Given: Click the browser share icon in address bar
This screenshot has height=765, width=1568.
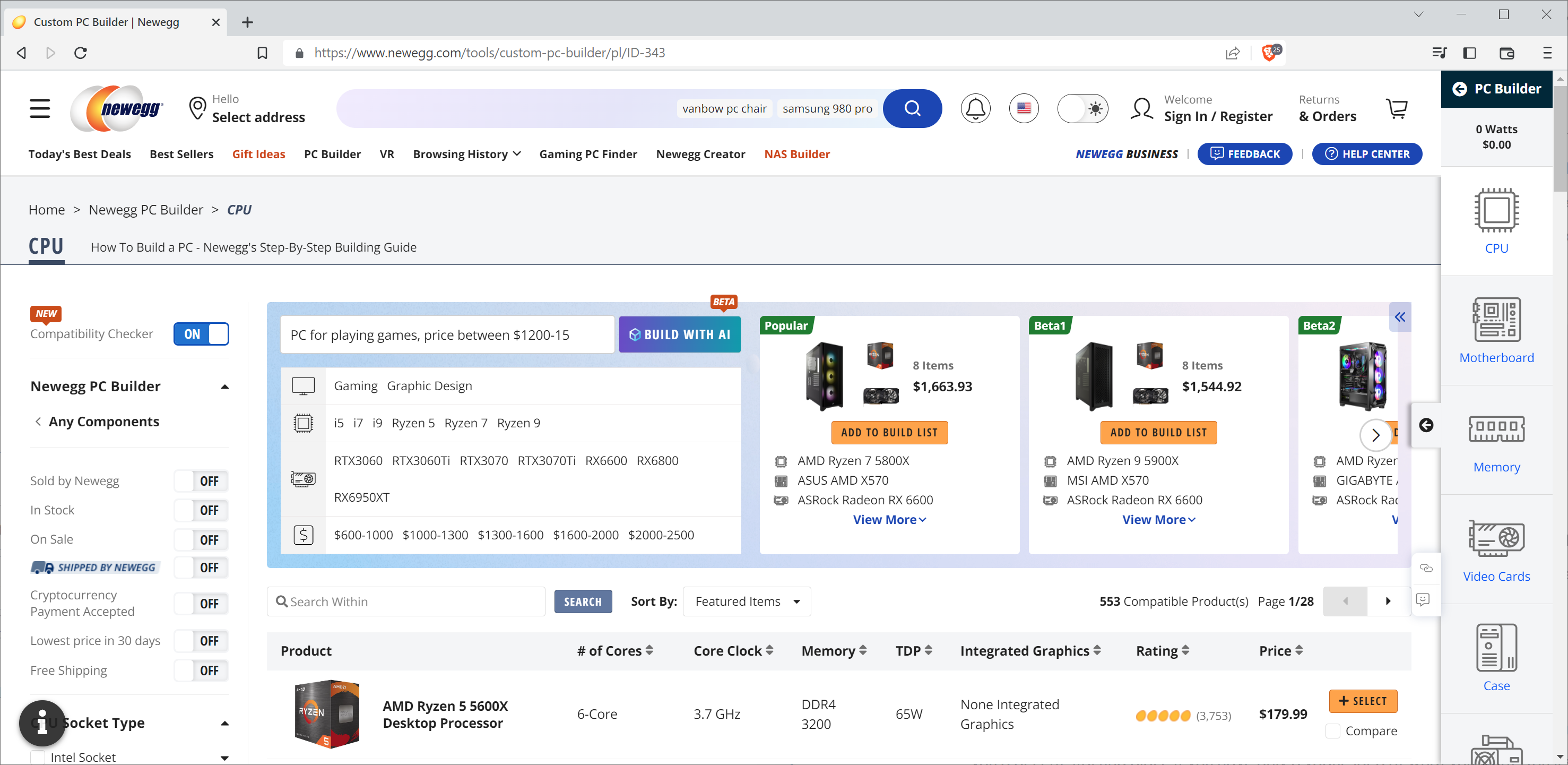Looking at the screenshot, I should click(x=1233, y=53).
